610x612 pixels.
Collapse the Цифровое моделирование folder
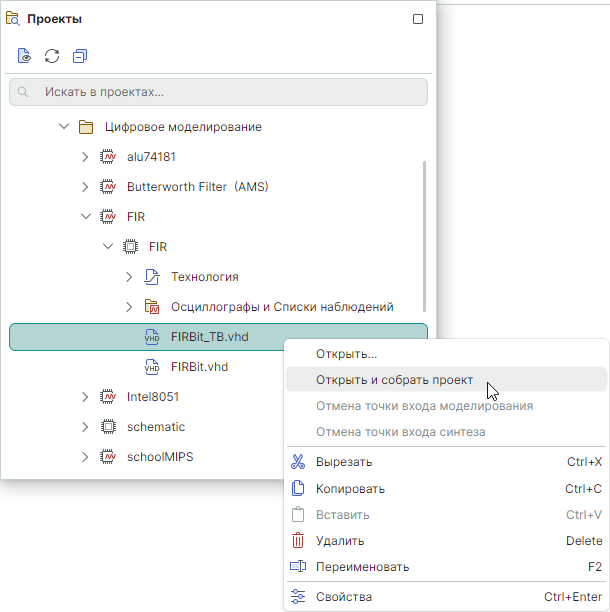click(x=64, y=127)
